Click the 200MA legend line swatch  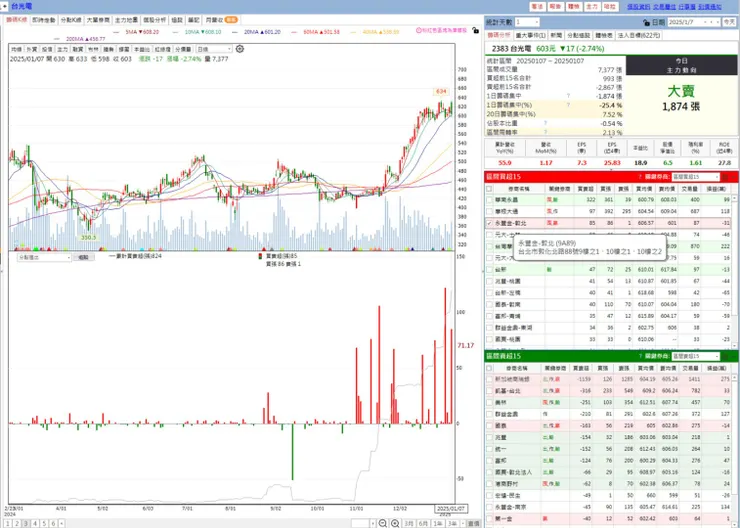point(58,39)
